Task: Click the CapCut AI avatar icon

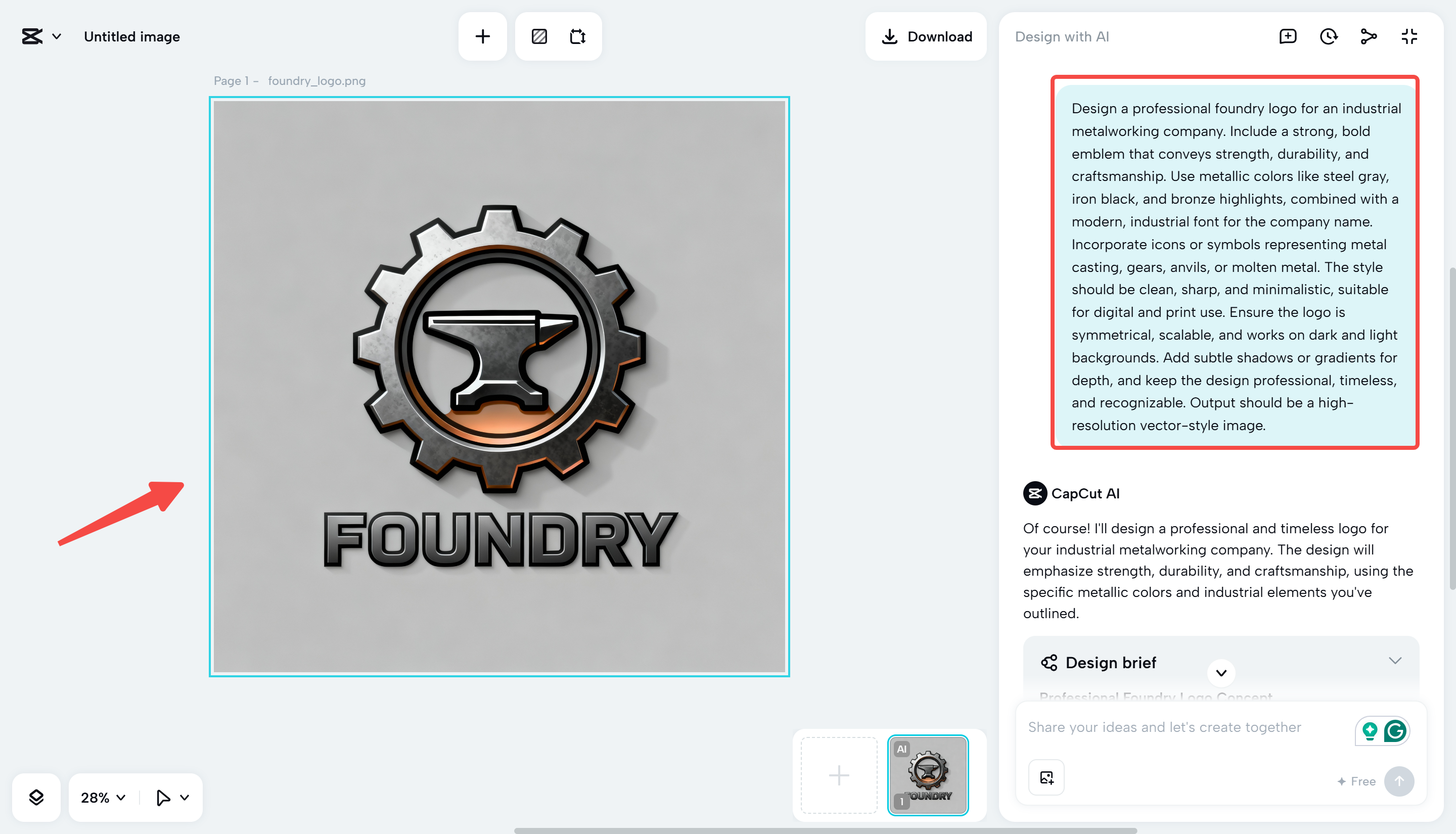Action: [1034, 493]
